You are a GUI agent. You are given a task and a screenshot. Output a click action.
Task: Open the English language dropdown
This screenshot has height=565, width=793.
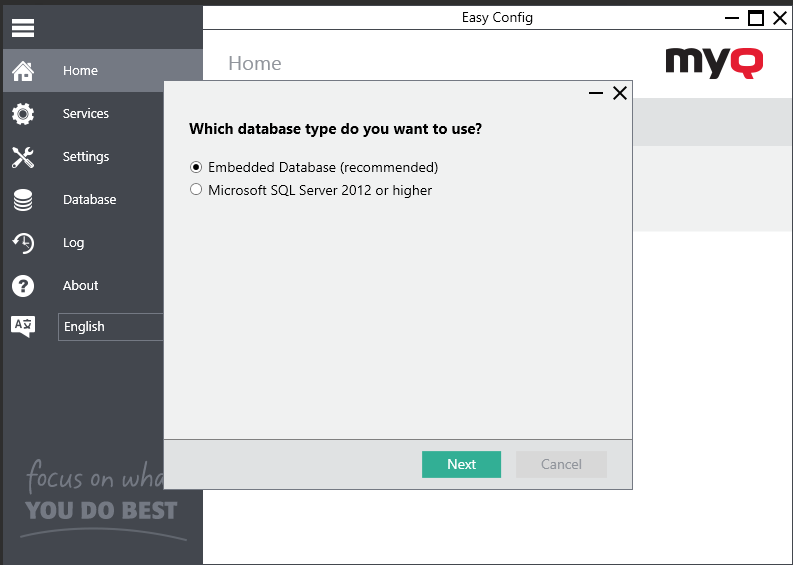pyautogui.click(x=110, y=327)
